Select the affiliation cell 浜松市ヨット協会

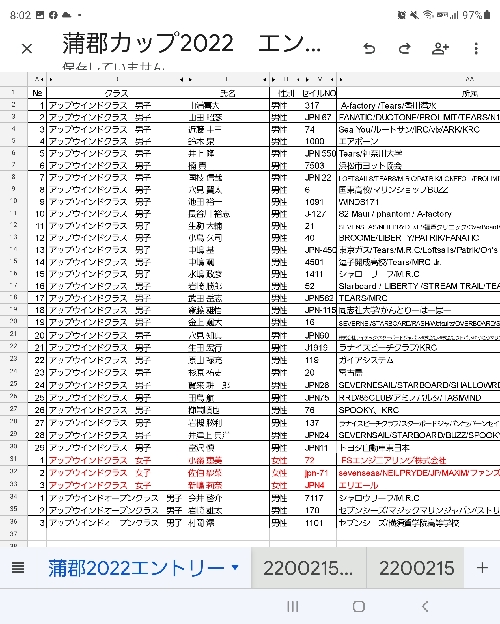pyautogui.click(x=418, y=165)
